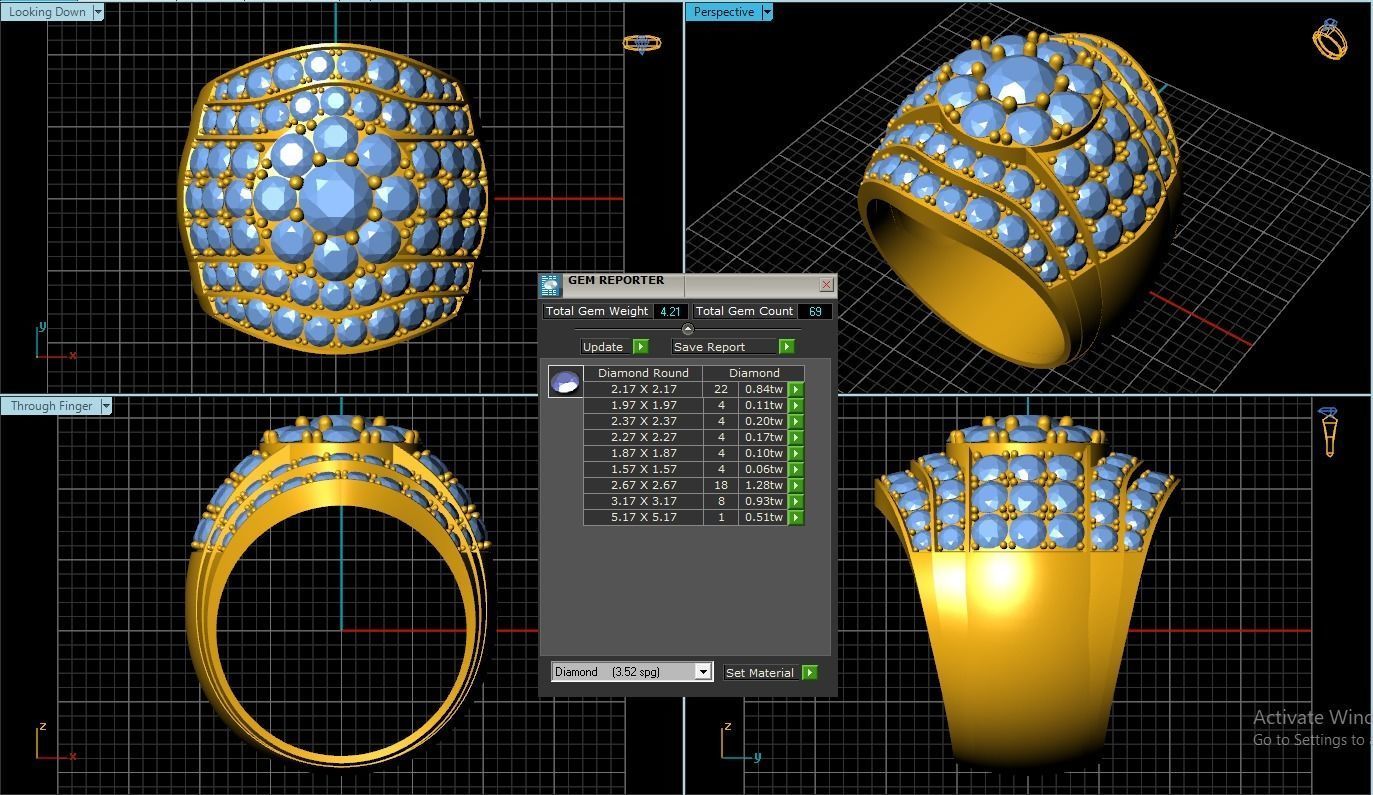1373x795 pixels.
Task: Select the 5.17 X 5.17 size cell
Action: (x=643, y=517)
